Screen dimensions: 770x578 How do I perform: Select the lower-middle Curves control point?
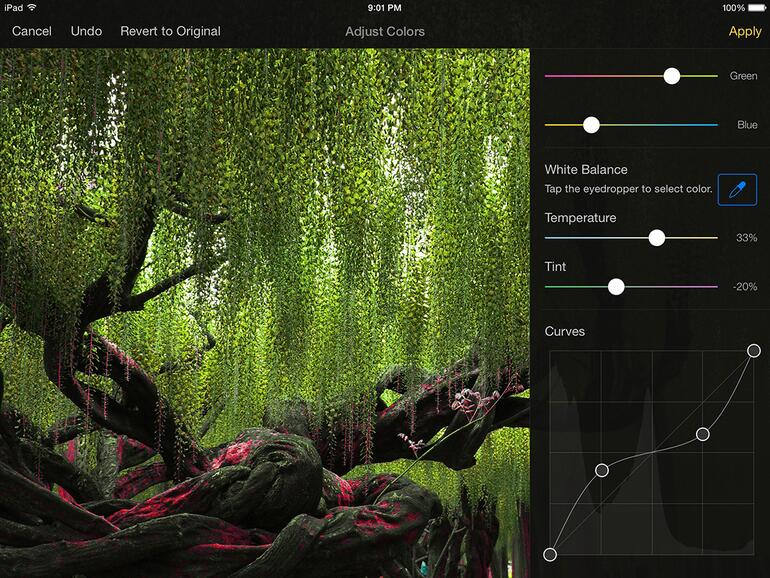[602, 470]
